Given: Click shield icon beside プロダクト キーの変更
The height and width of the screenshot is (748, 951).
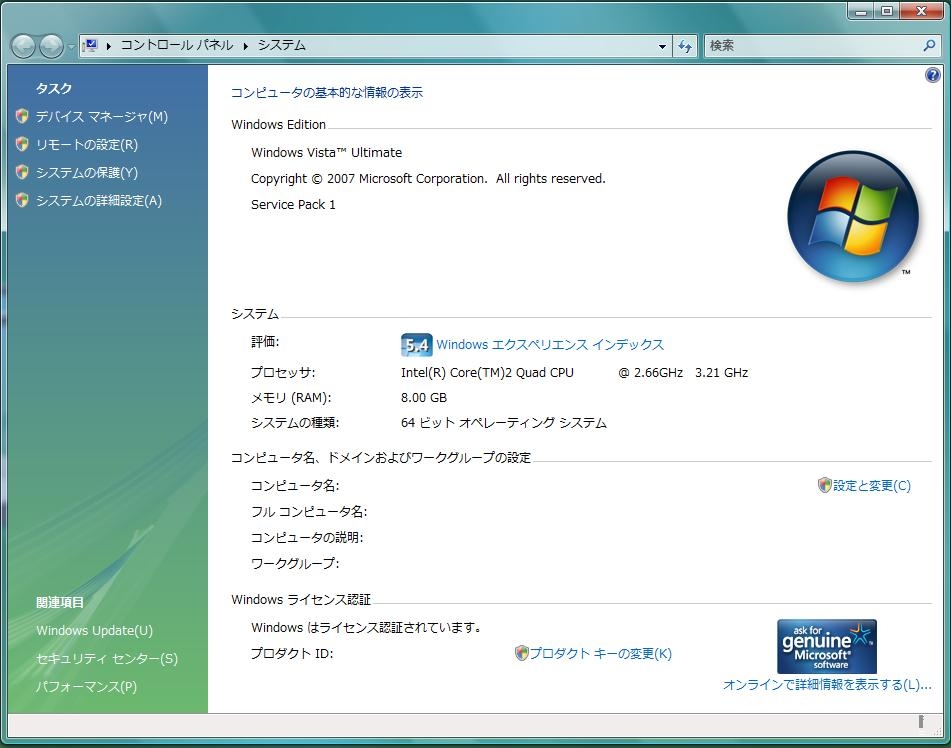Looking at the screenshot, I should tap(522, 653).
